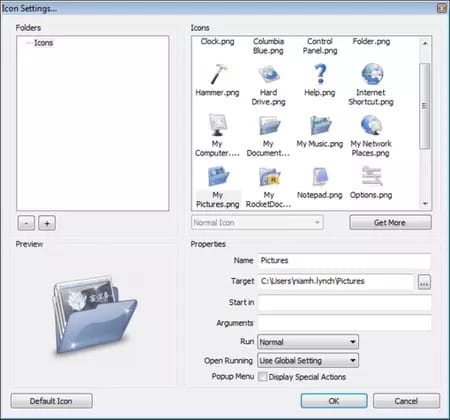
Task: Open the Normal Icon dropdown
Action: pyautogui.click(x=257, y=222)
